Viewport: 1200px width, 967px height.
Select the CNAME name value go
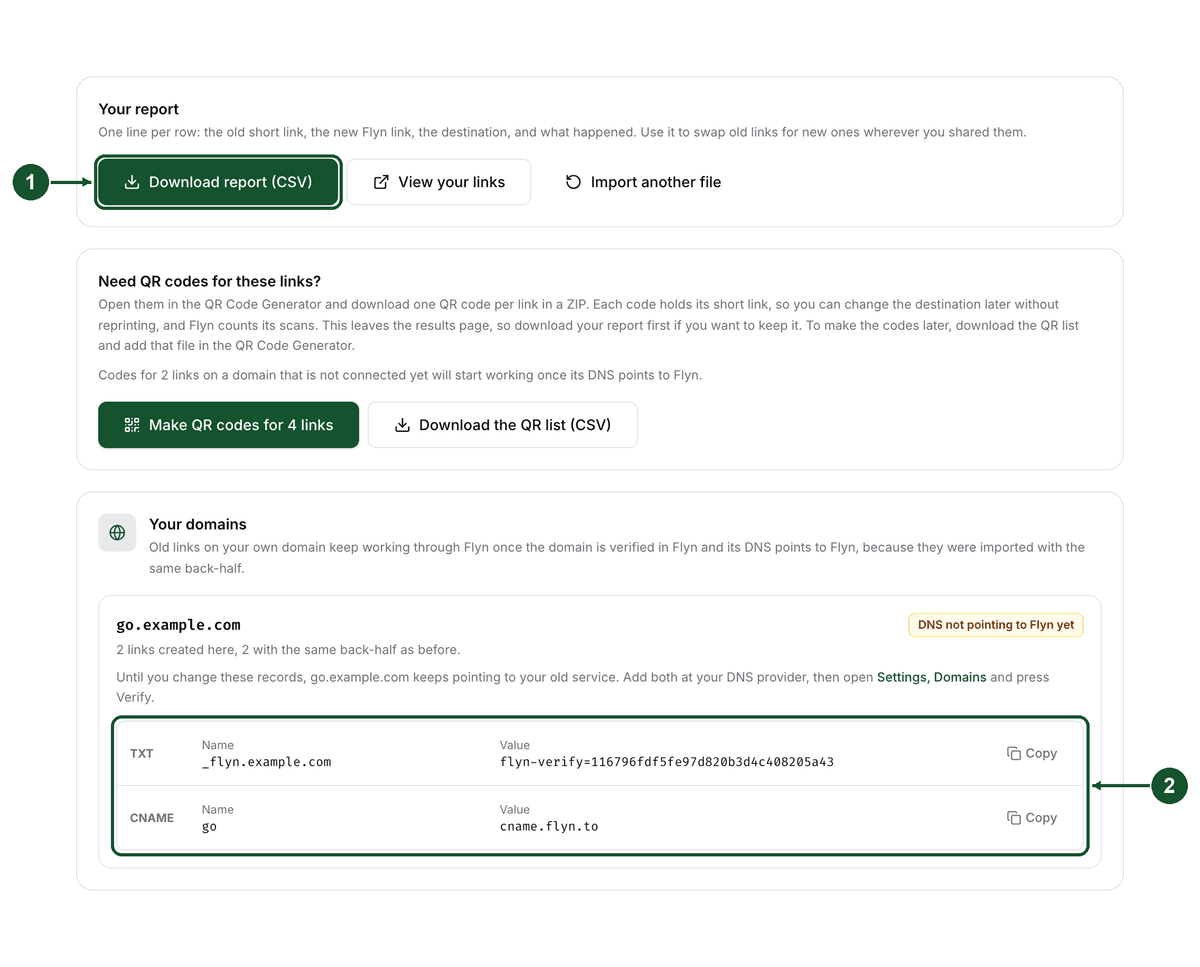tap(209, 827)
